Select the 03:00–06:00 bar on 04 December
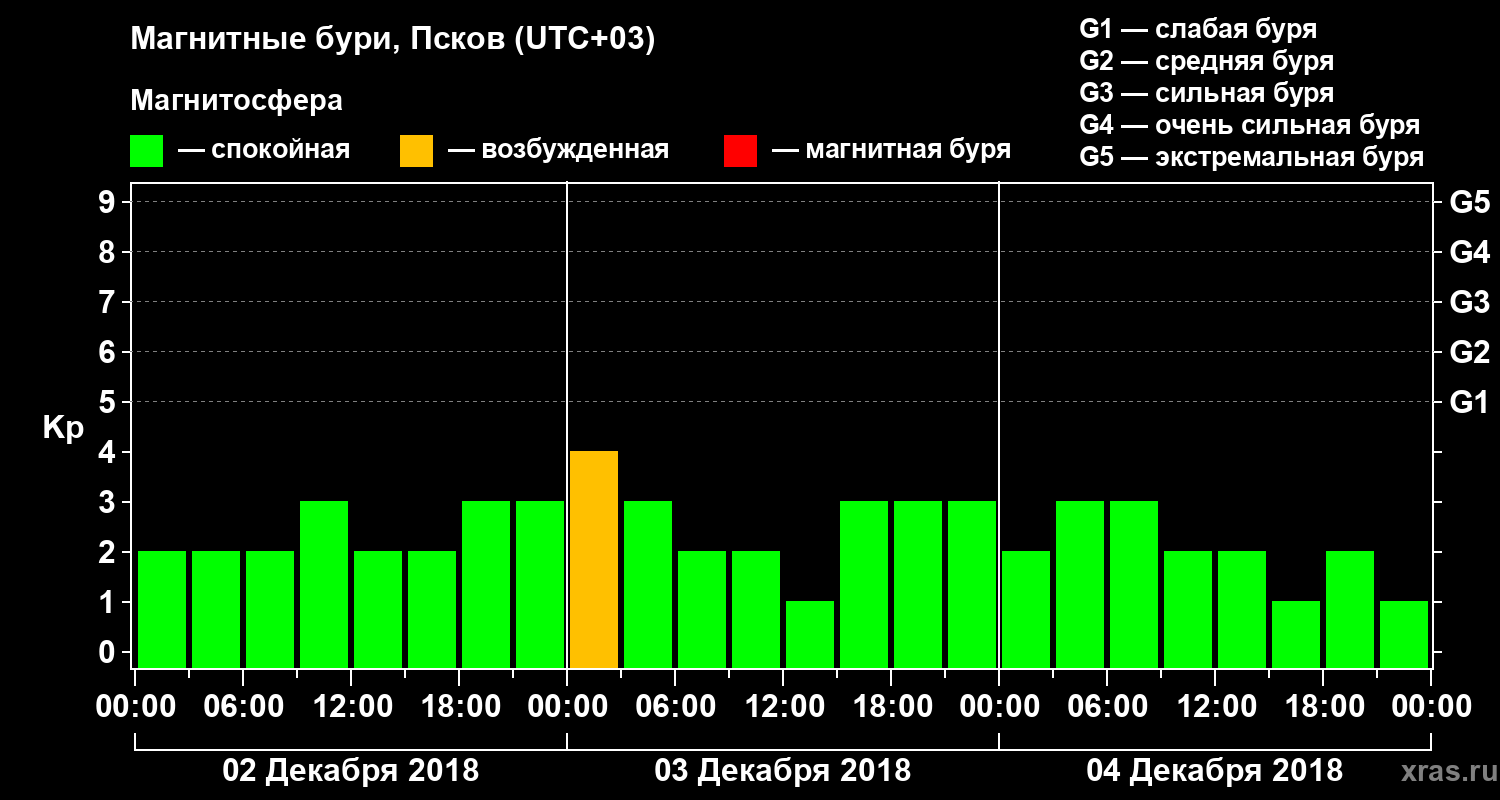 [1080, 585]
